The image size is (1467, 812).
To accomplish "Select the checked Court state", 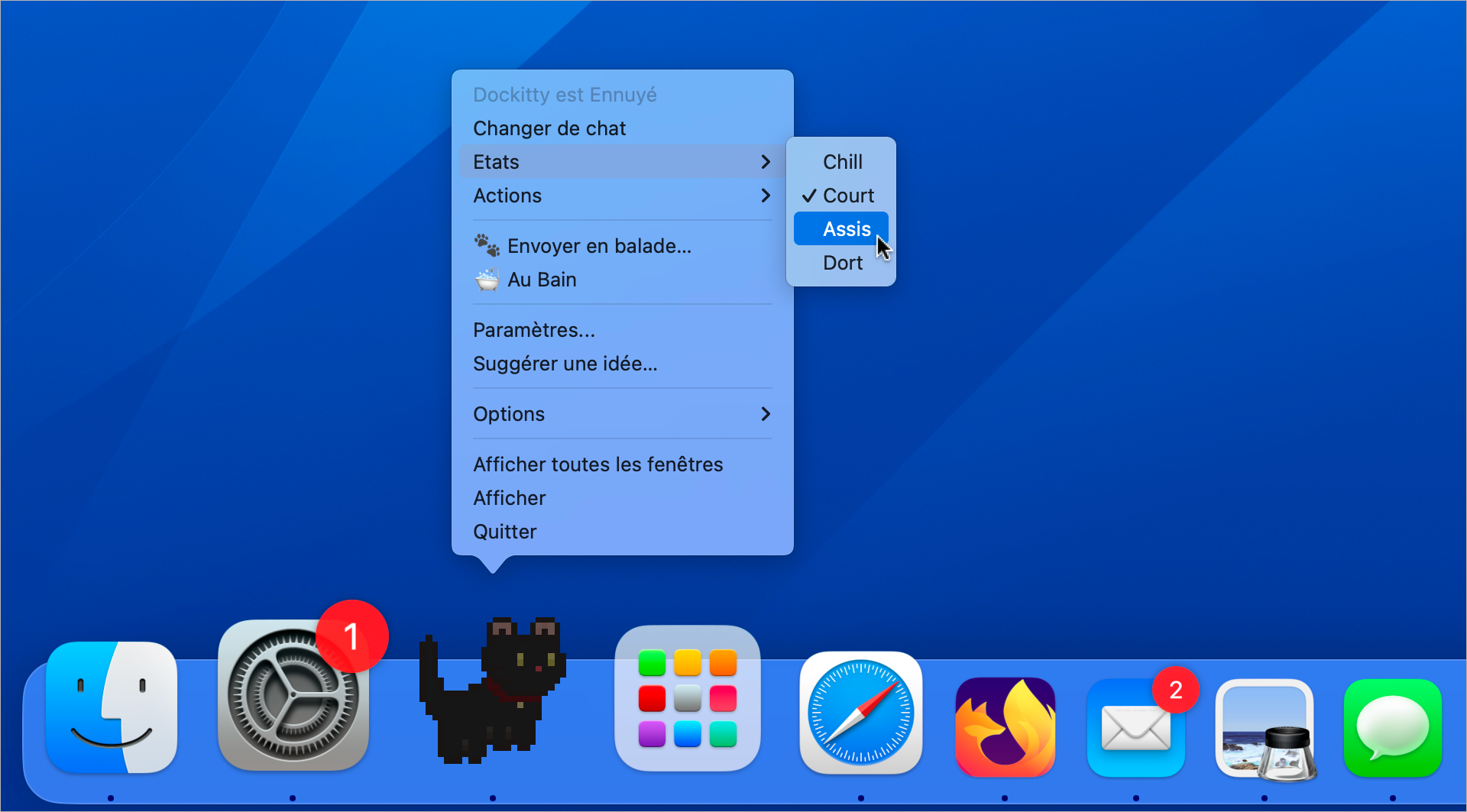I will coord(841,196).
